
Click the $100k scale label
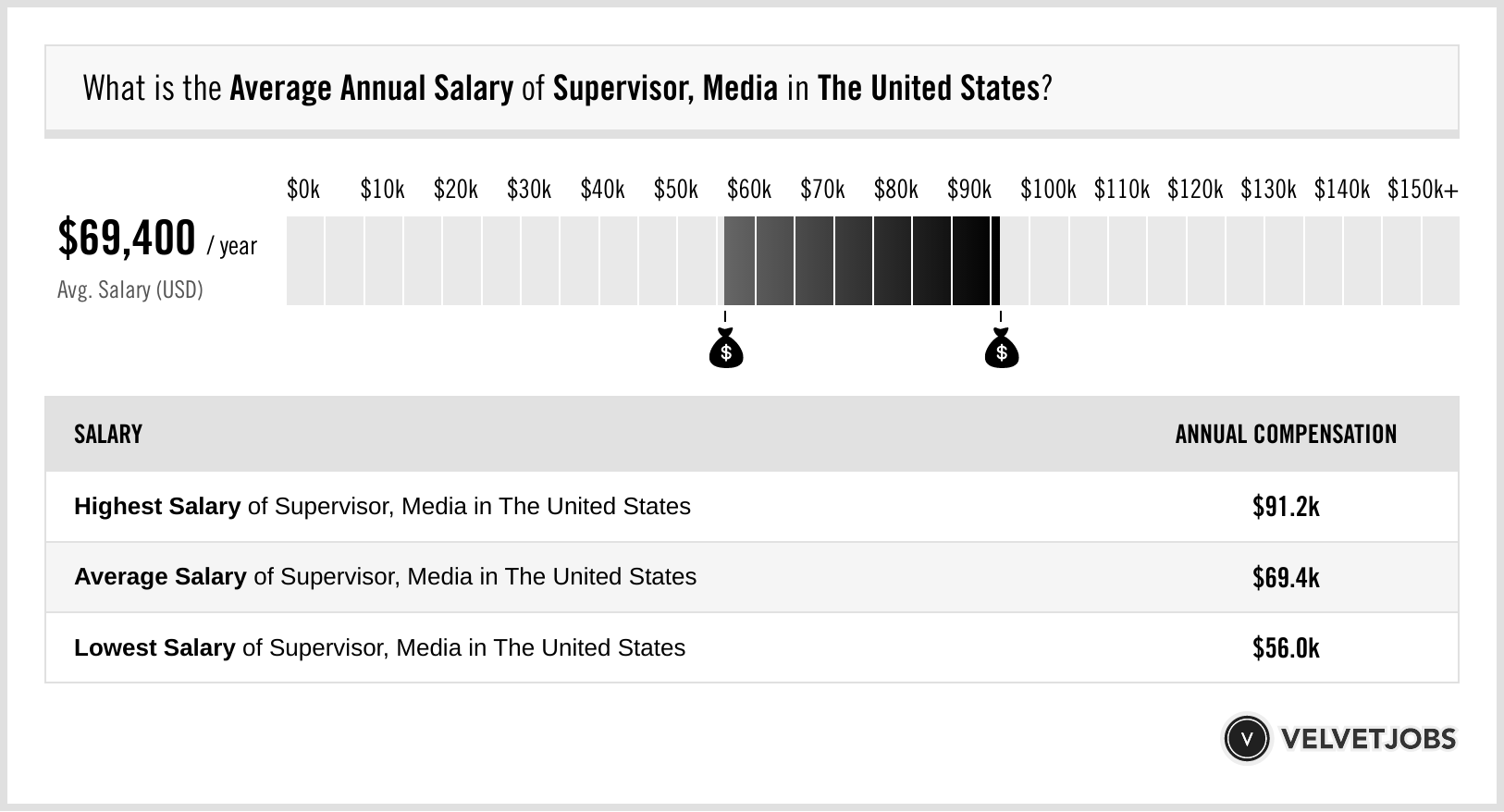click(1048, 190)
